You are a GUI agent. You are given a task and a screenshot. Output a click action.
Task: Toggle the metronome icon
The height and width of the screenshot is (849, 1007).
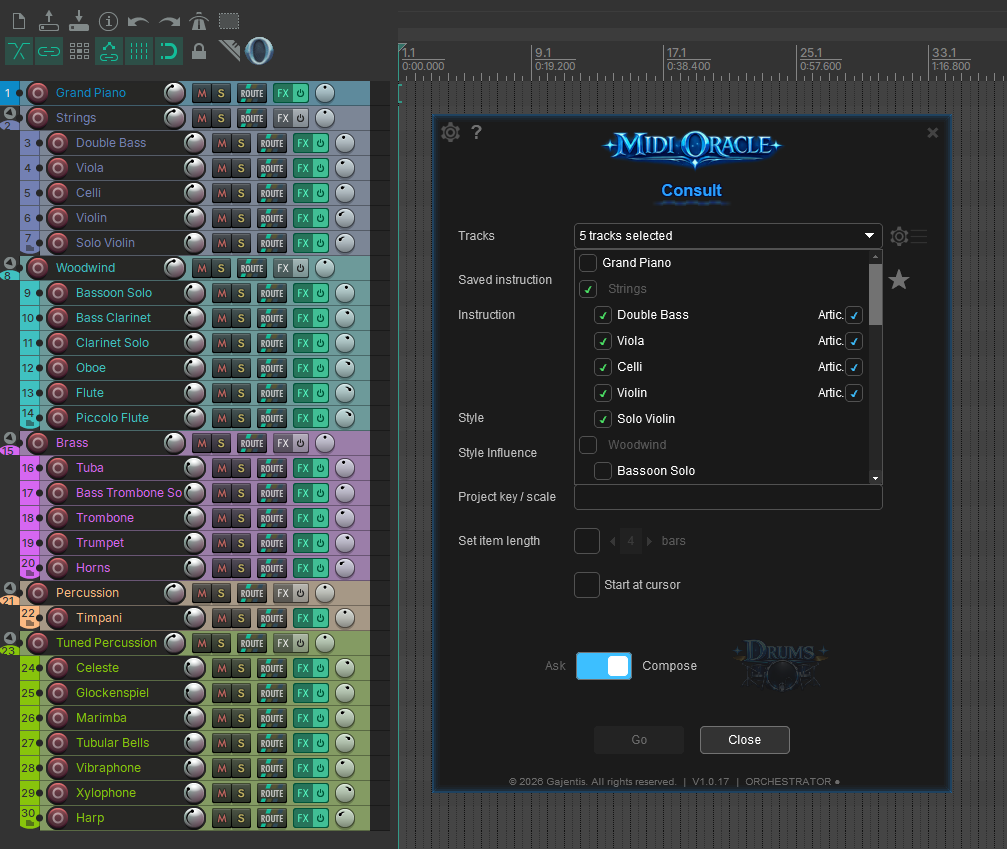(199, 22)
